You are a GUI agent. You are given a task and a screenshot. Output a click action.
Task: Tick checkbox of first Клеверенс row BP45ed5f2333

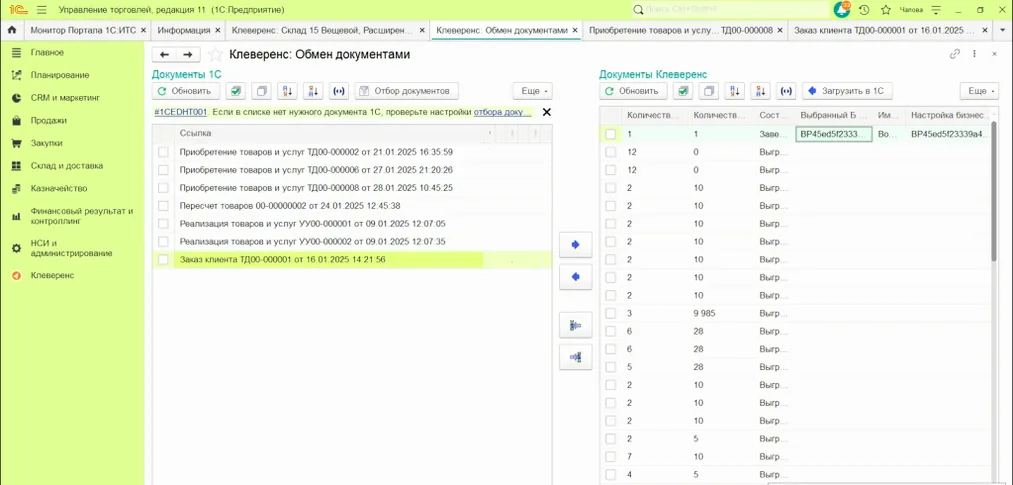tap(611, 134)
